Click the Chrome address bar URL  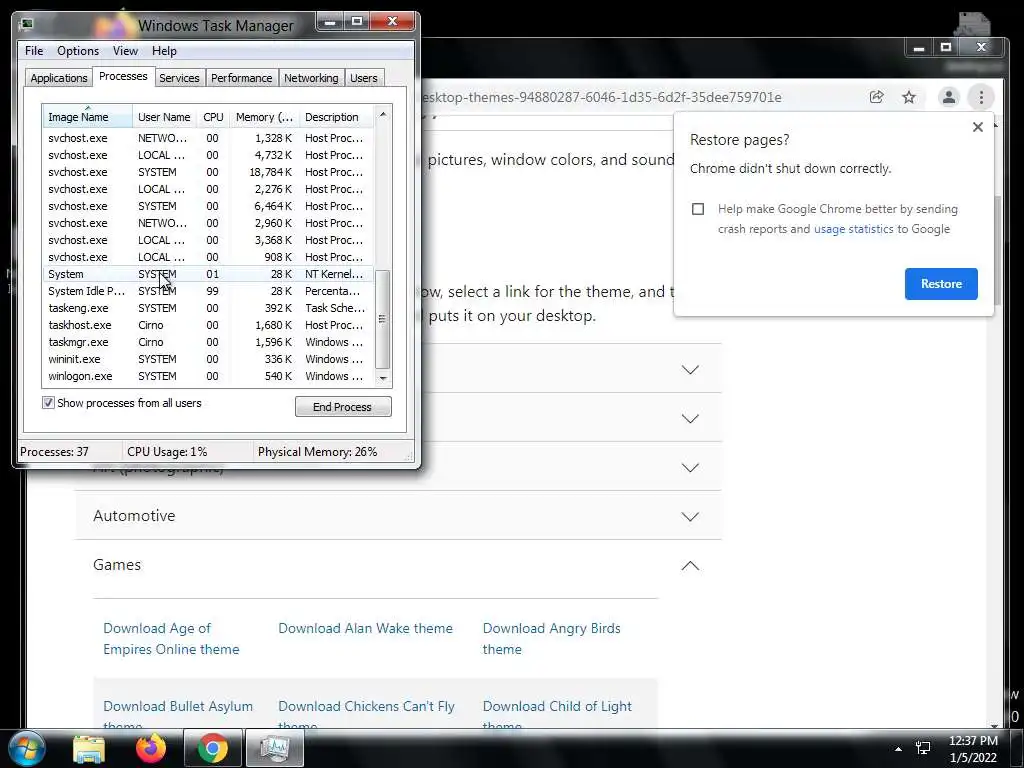(601, 97)
